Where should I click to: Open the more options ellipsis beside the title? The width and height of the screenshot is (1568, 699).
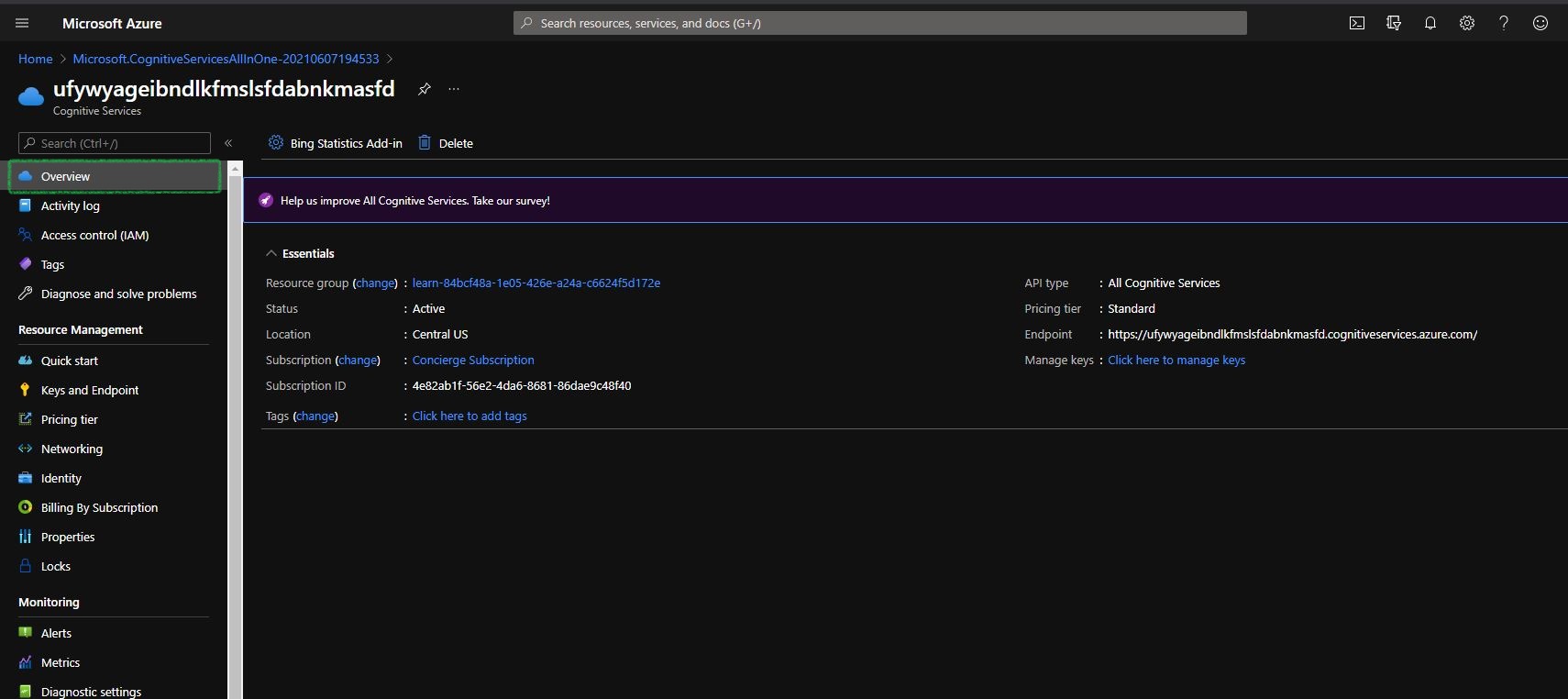[454, 89]
